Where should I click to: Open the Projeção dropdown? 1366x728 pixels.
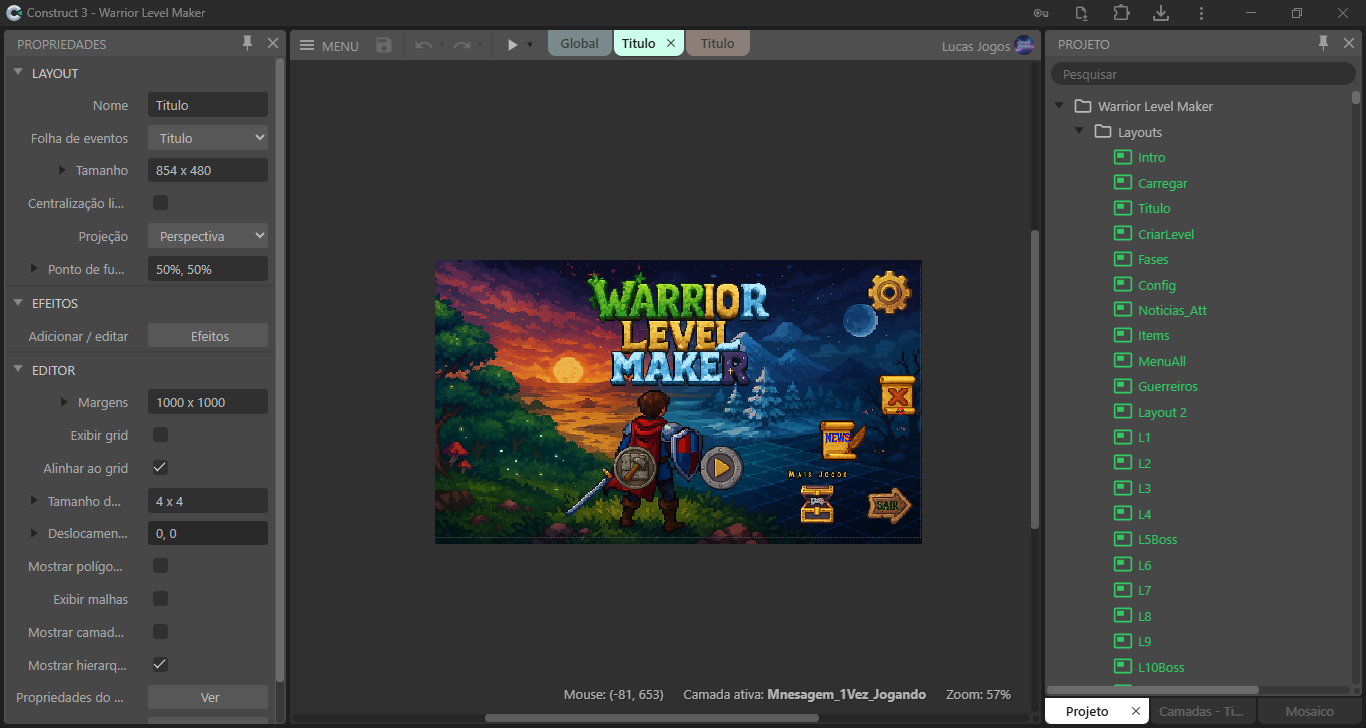(x=208, y=236)
